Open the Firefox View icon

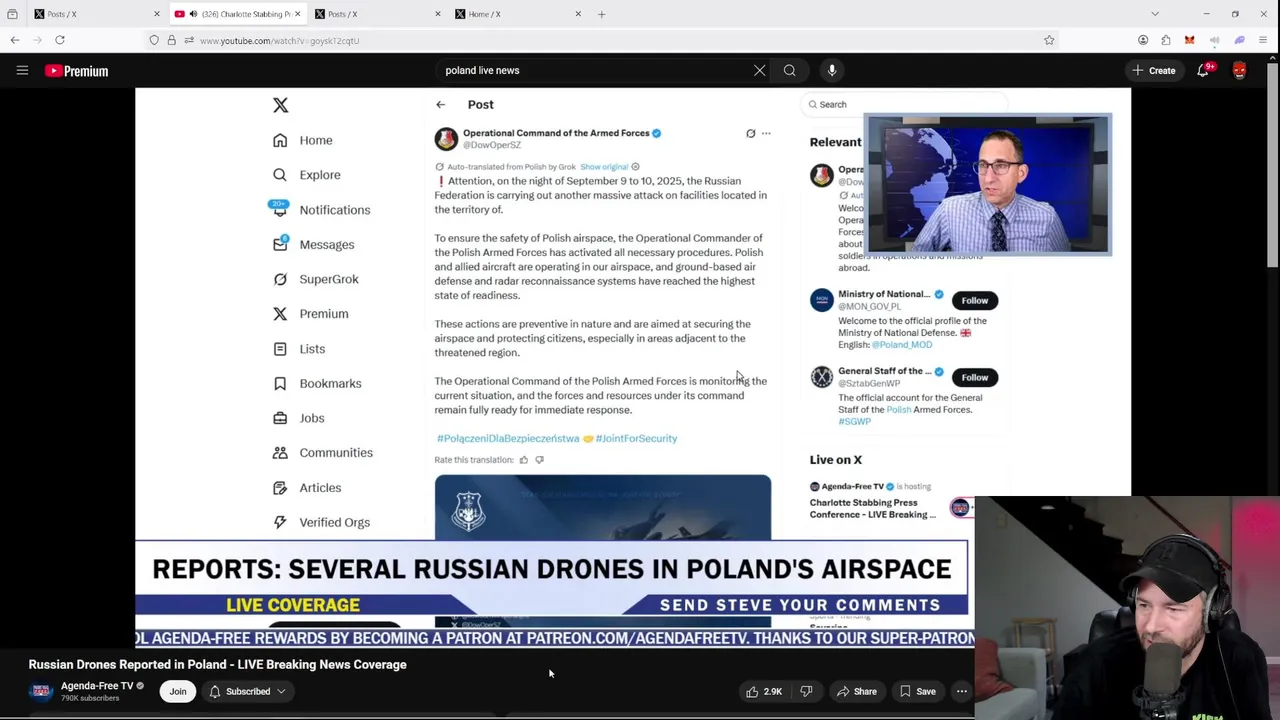pos(12,14)
